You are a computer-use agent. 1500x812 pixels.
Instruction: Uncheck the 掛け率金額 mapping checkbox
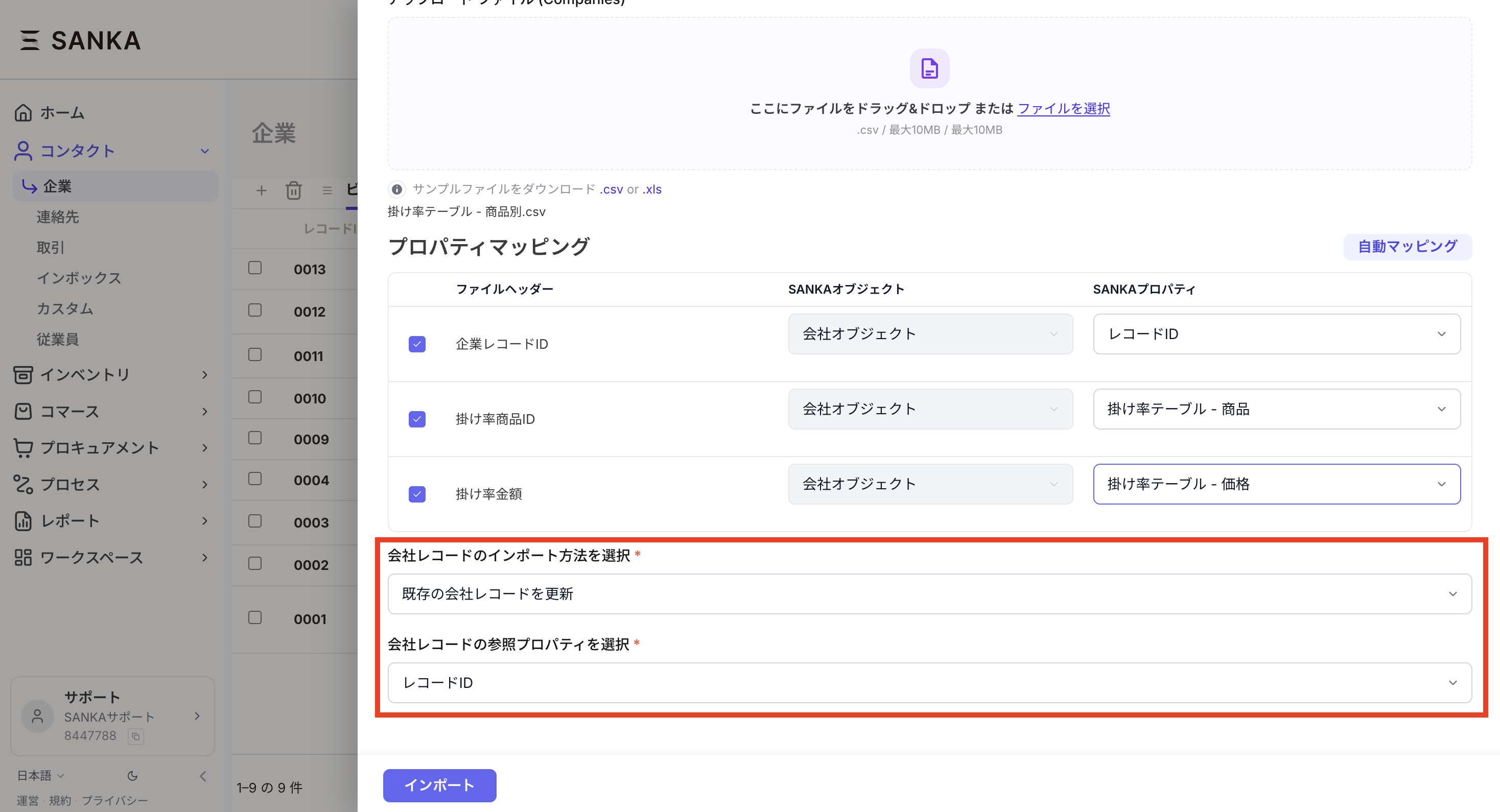(x=417, y=494)
